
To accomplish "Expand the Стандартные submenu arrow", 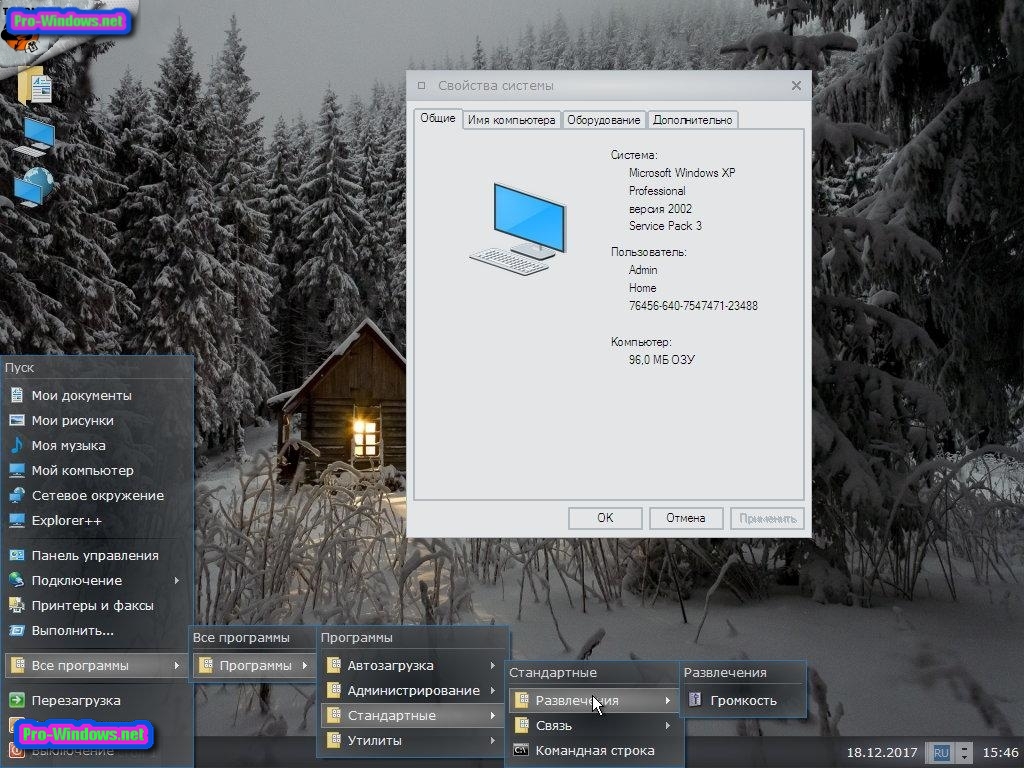I will pos(492,716).
